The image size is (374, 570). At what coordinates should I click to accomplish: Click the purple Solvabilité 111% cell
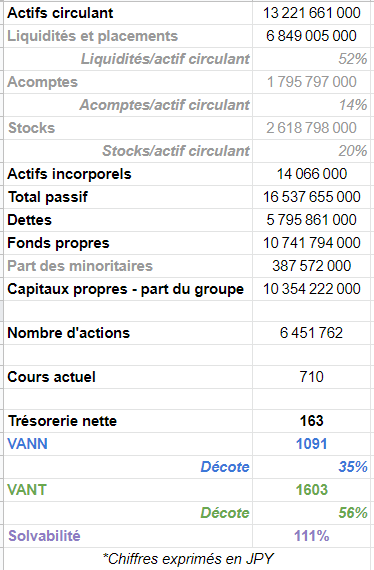pos(311,536)
